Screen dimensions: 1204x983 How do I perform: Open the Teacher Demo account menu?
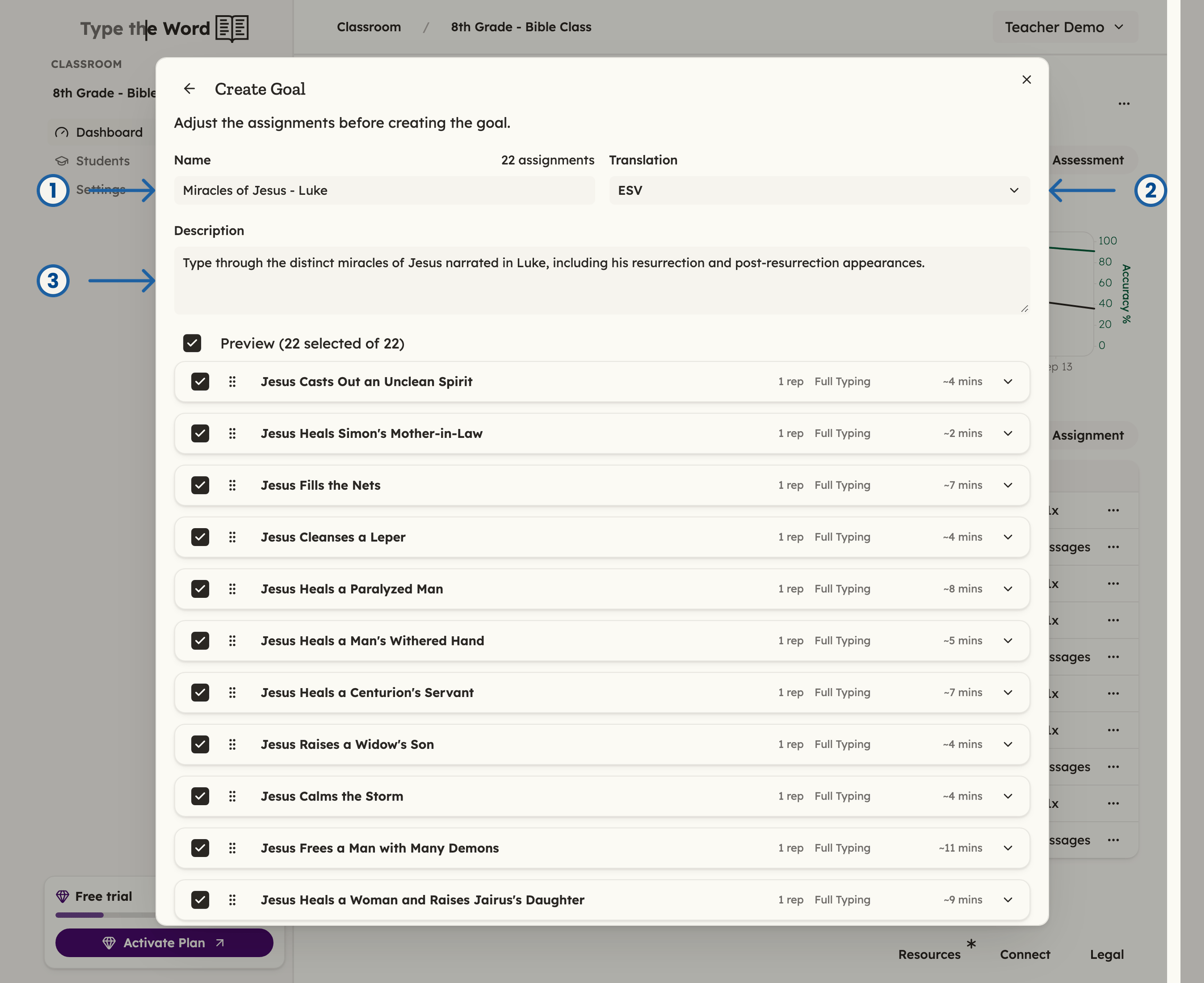pyautogui.click(x=1064, y=27)
